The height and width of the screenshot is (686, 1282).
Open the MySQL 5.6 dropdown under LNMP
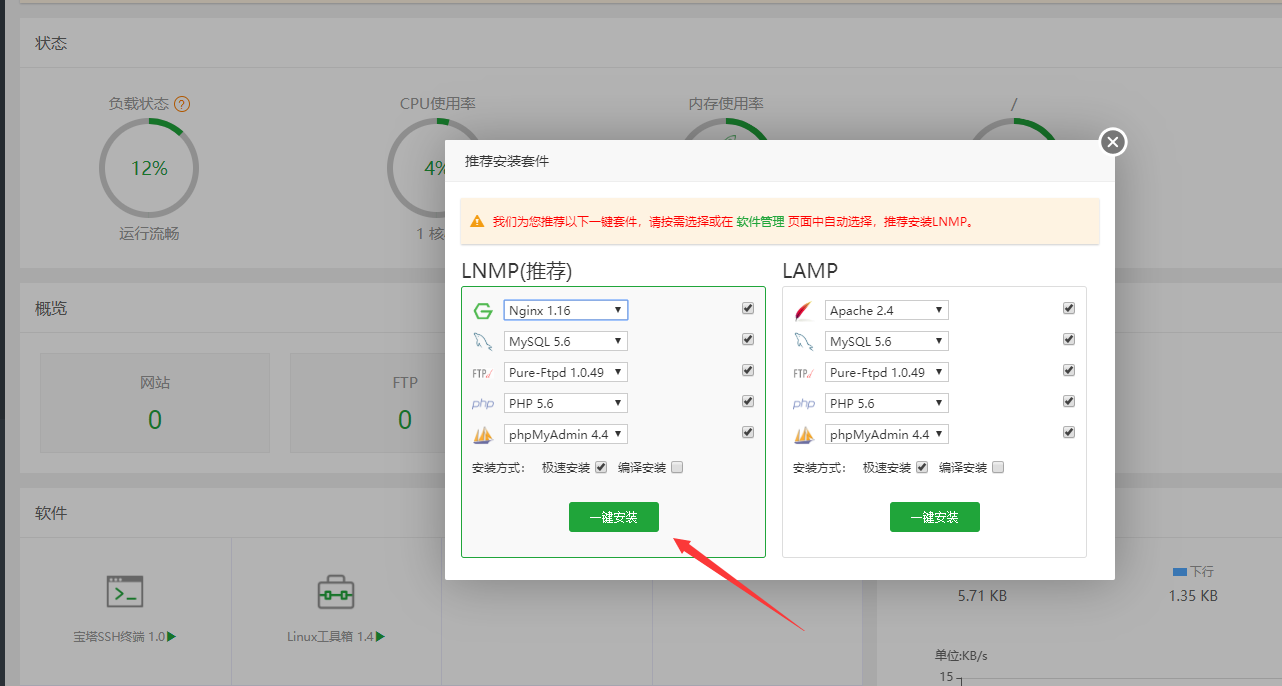[x=566, y=342]
